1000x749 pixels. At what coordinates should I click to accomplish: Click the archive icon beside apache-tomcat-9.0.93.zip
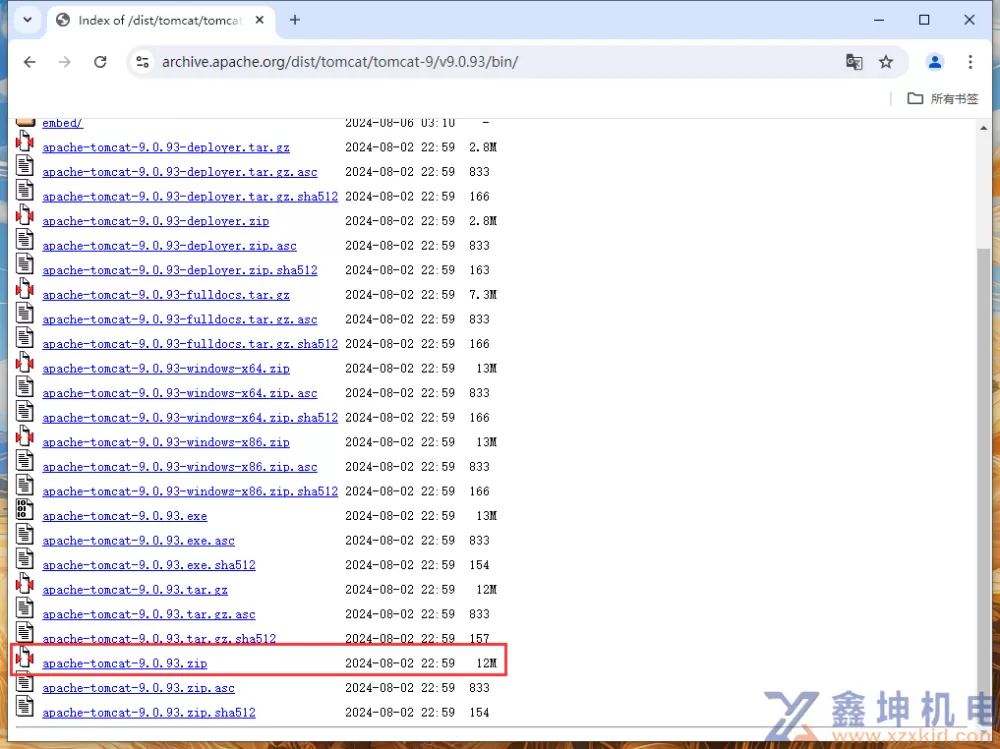coord(24,657)
